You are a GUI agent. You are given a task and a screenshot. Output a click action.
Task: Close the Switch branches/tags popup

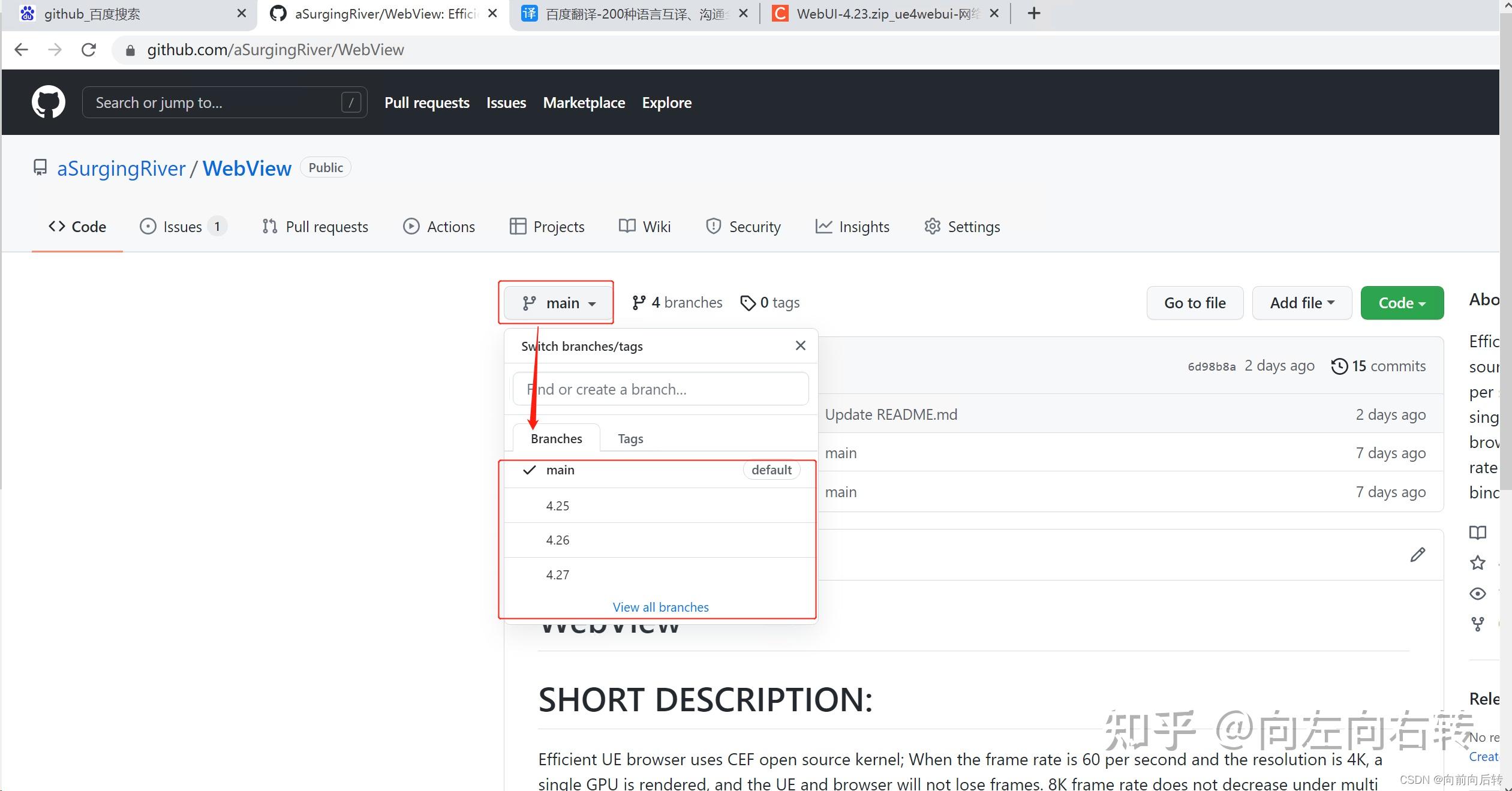click(x=800, y=345)
